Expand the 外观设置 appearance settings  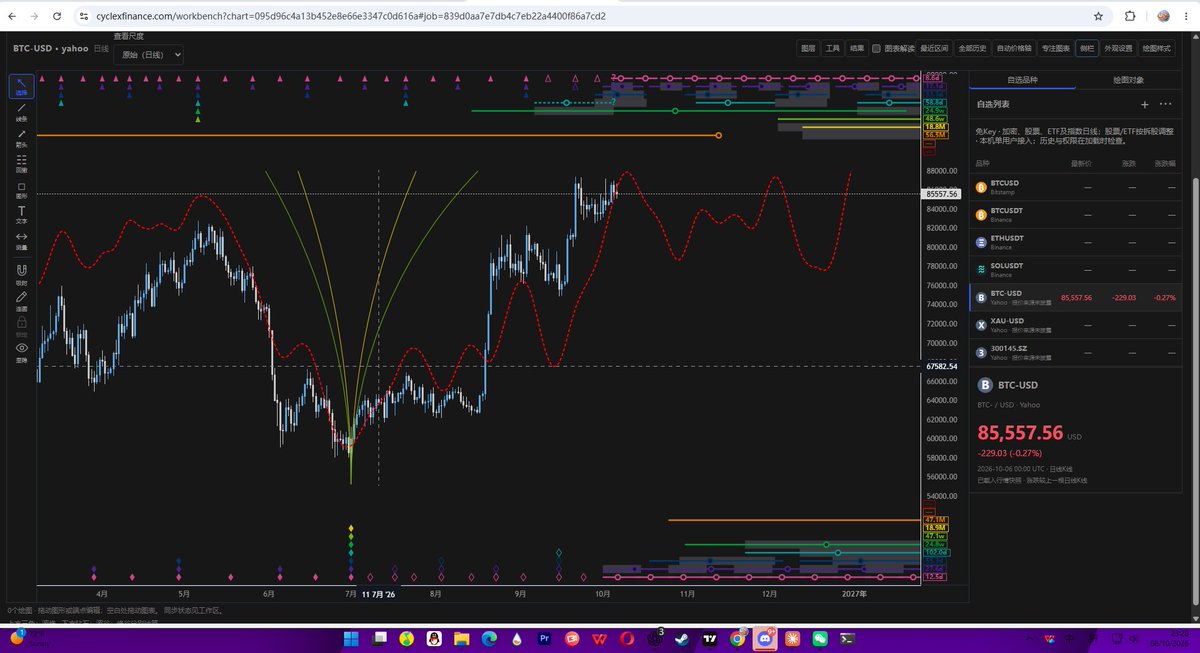coord(1118,48)
